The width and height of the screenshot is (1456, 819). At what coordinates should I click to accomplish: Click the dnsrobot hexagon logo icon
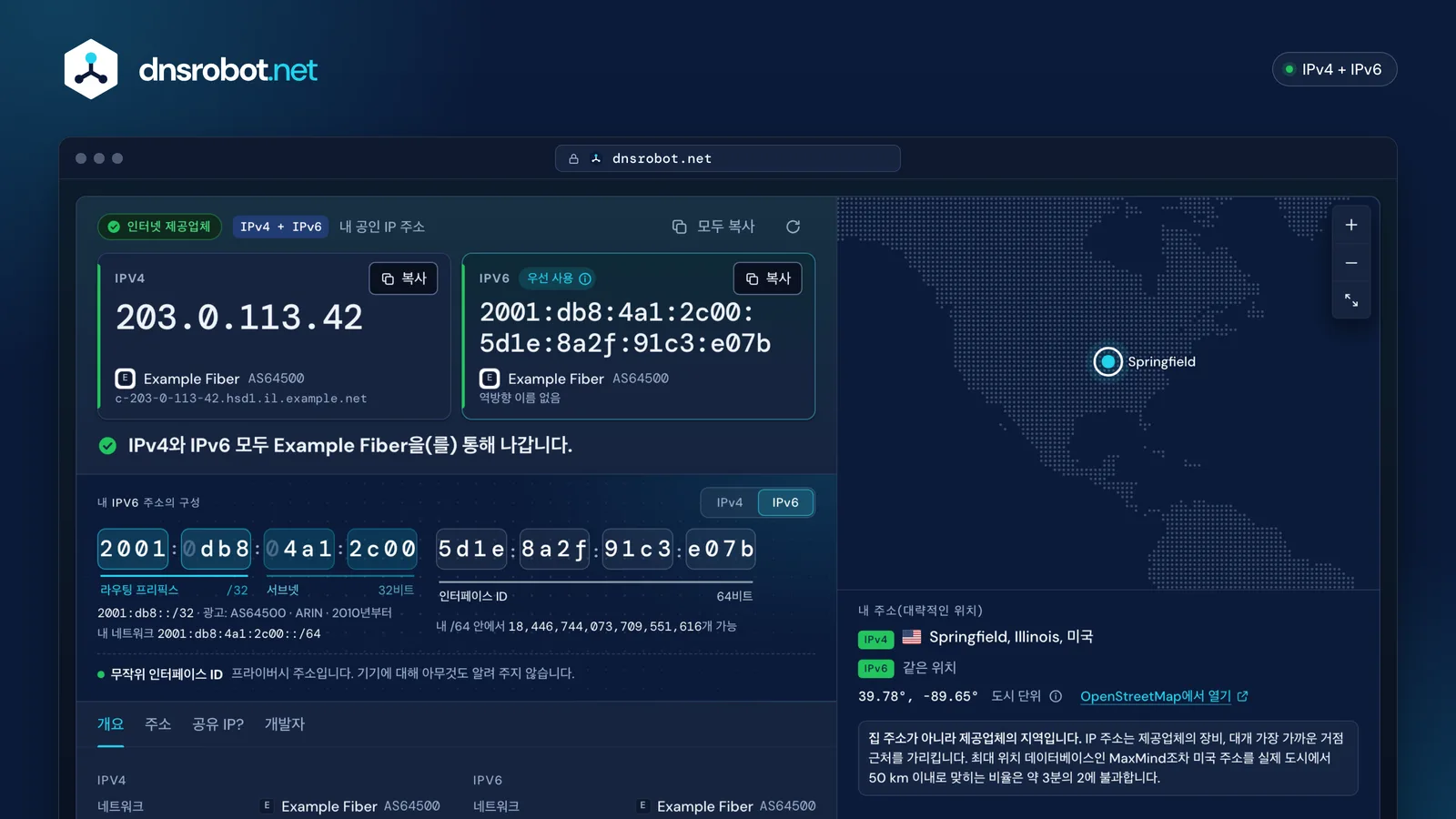(x=91, y=69)
